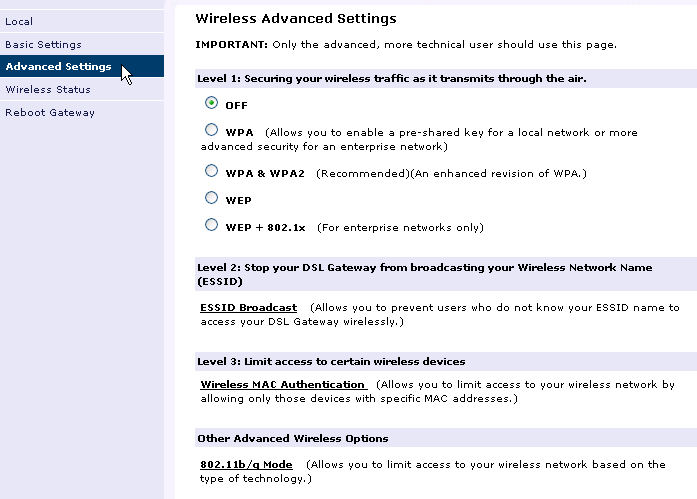Click the Wireless Advanced Settings heading
The height and width of the screenshot is (499, 697).
(296, 18)
